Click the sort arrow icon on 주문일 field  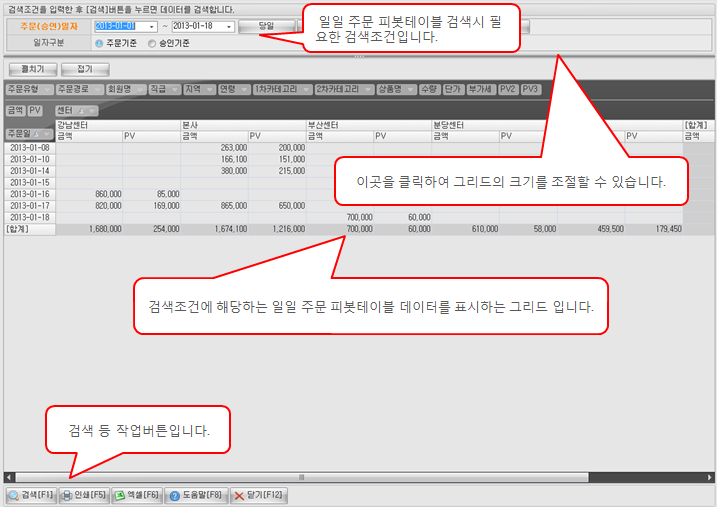36,133
